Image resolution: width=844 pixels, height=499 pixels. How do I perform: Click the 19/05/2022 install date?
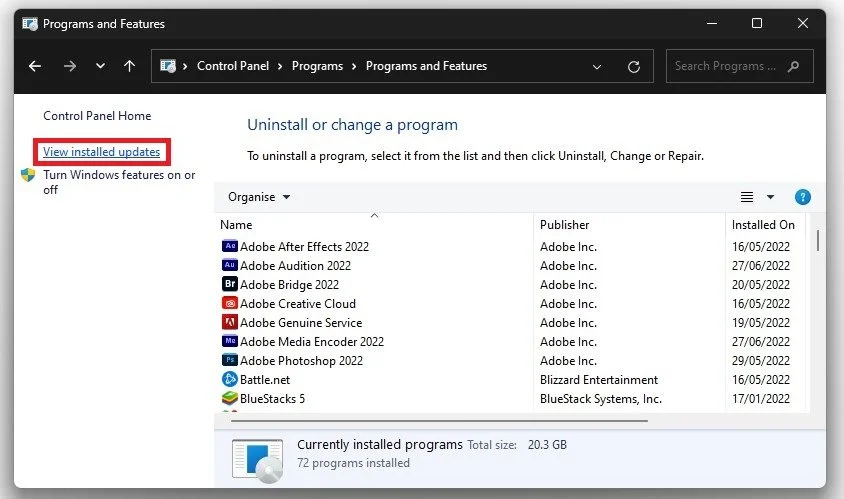pyautogui.click(x=761, y=323)
